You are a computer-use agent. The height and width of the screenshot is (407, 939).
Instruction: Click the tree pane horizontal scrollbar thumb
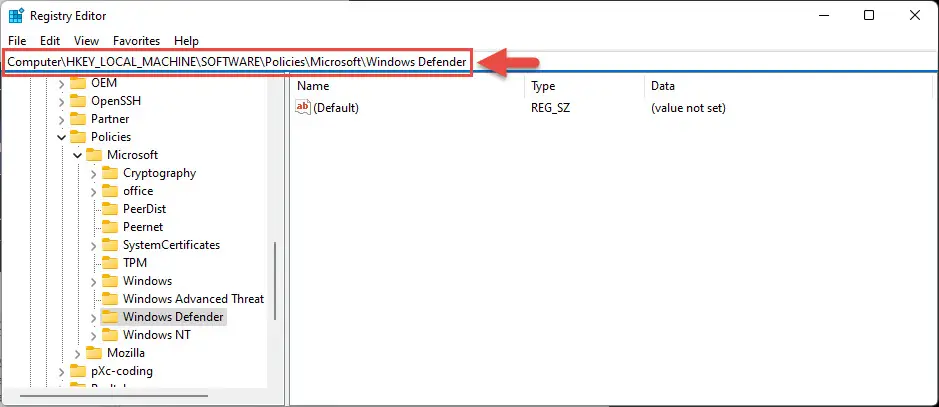(114, 396)
